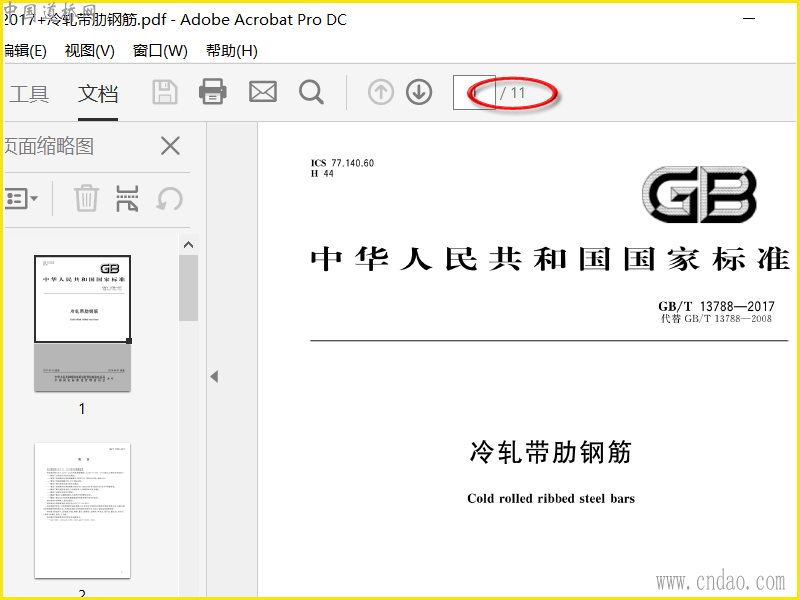Go to next page down arrow
Viewport: 800px width, 600px height.
point(419,92)
